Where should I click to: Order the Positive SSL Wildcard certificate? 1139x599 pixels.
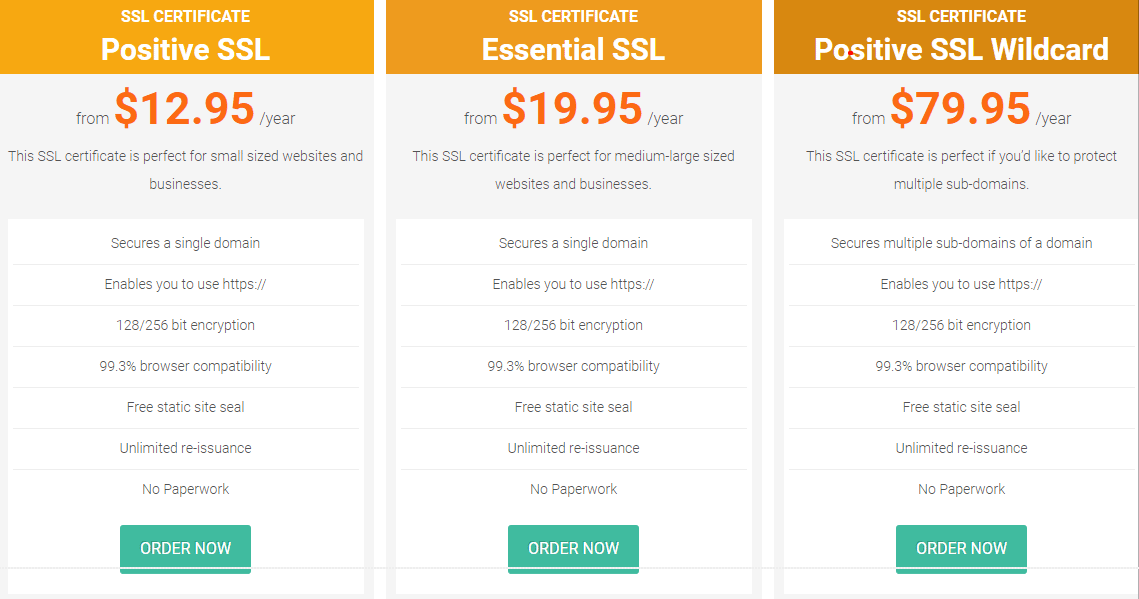[x=961, y=548]
